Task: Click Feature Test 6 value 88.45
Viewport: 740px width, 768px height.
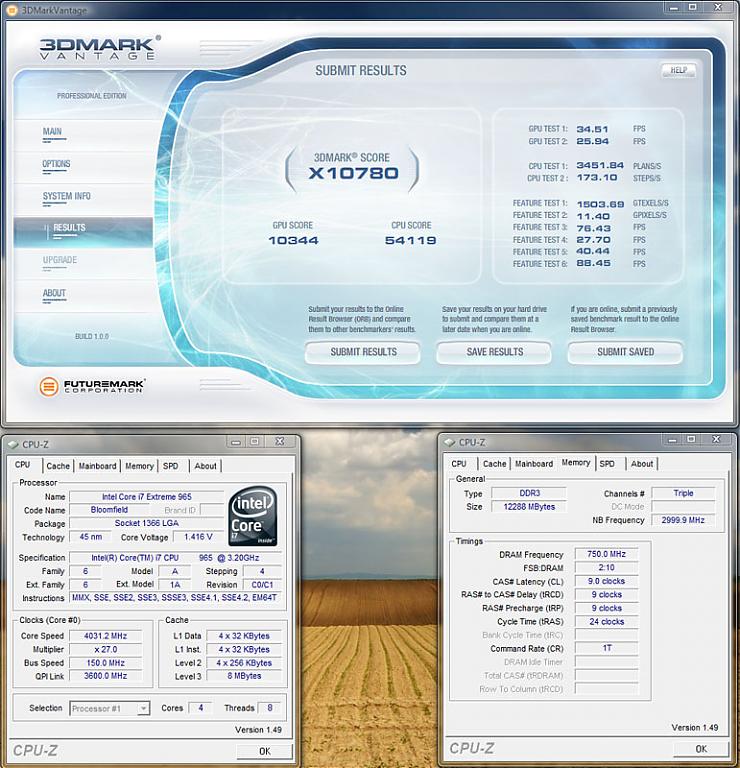Action: [593, 264]
